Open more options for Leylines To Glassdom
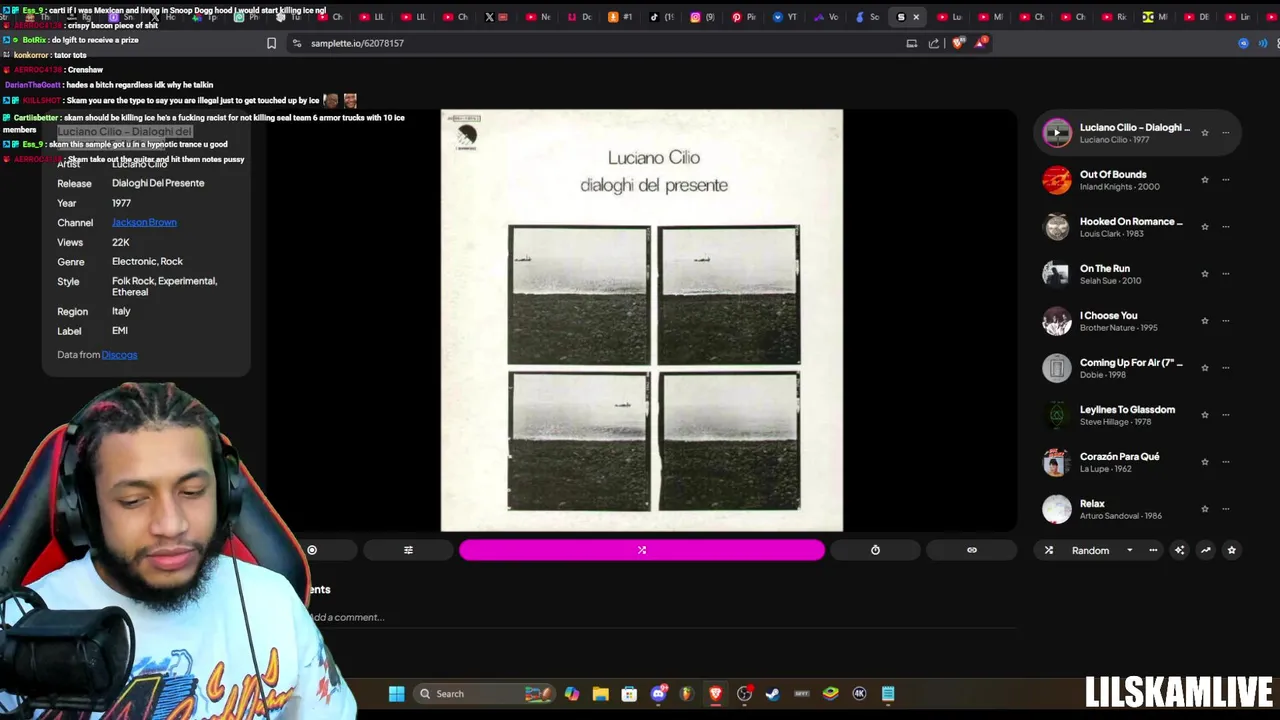This screenshot has width=1280, height=720. (x=1226, y=415)
